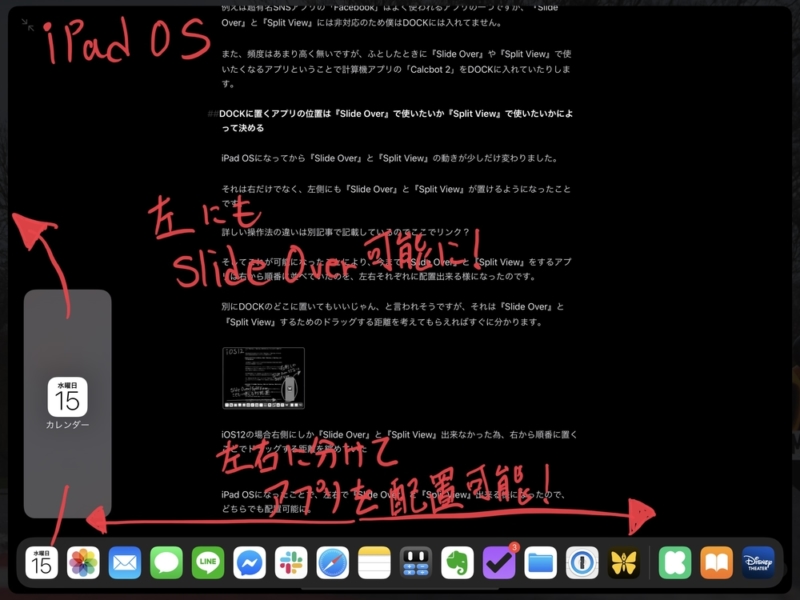The image size is (800, 600).
Task: Open the Calendar app in the dock
Action: pyautogui.click(x=41, y=563)
